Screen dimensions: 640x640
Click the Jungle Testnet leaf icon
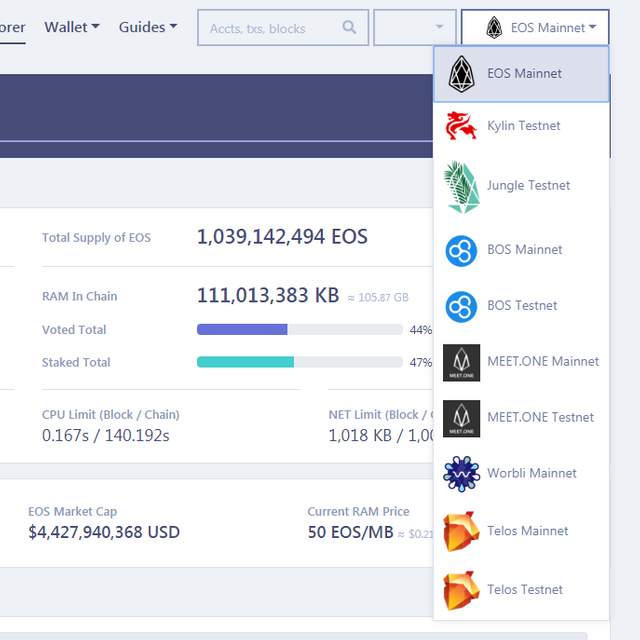pyautogui.click(x=461, y=187)
